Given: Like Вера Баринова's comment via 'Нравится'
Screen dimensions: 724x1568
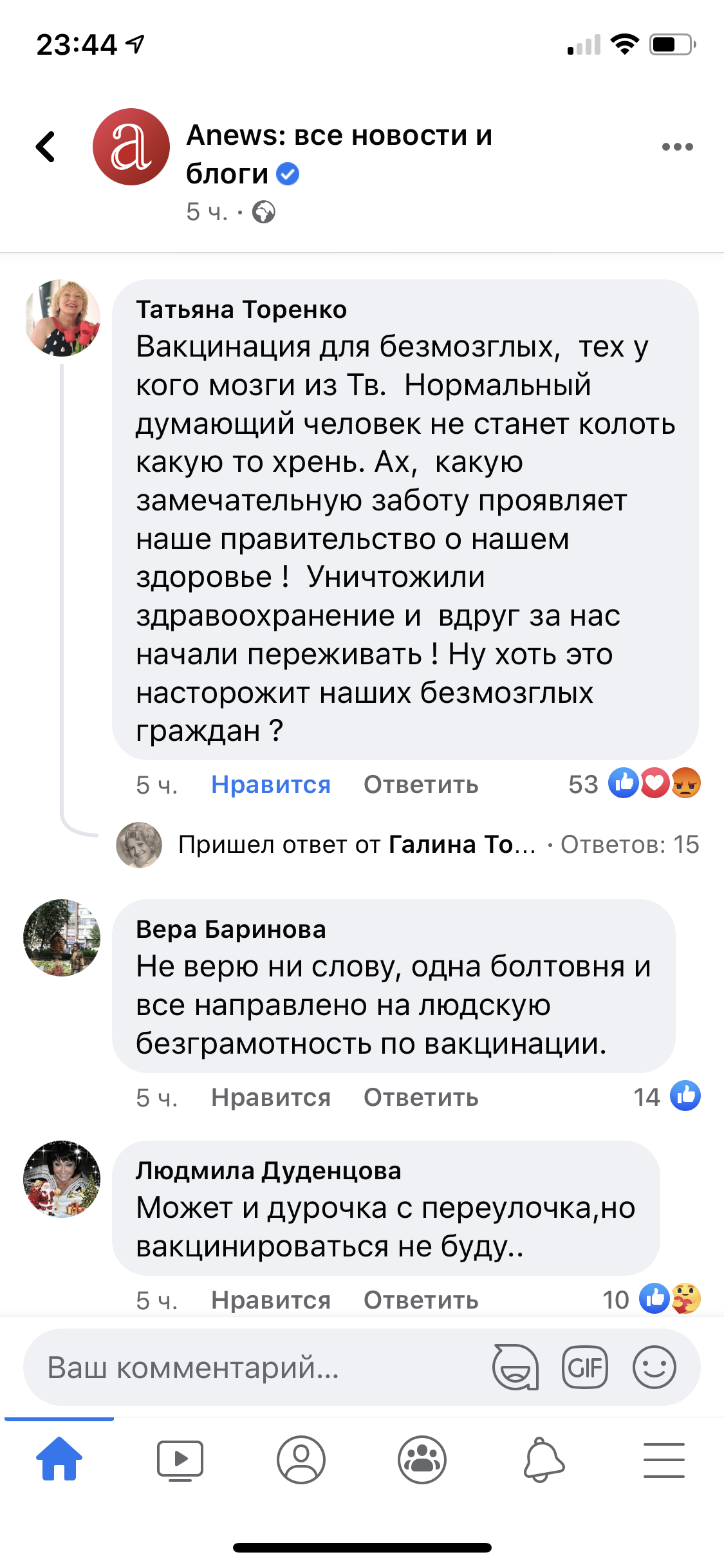Looking at the screenshot, I should click(271, 1097).
